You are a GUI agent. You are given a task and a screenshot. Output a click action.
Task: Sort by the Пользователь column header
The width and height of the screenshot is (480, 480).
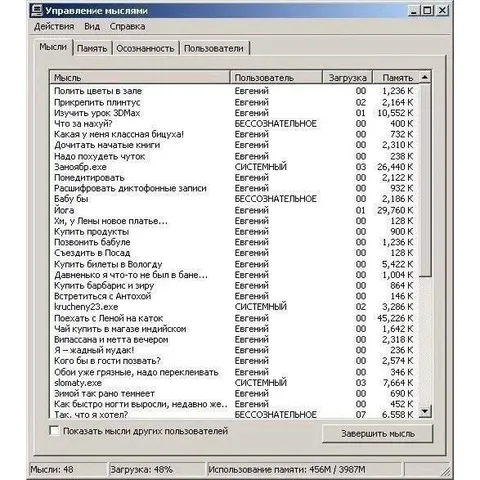click(276, 78)
